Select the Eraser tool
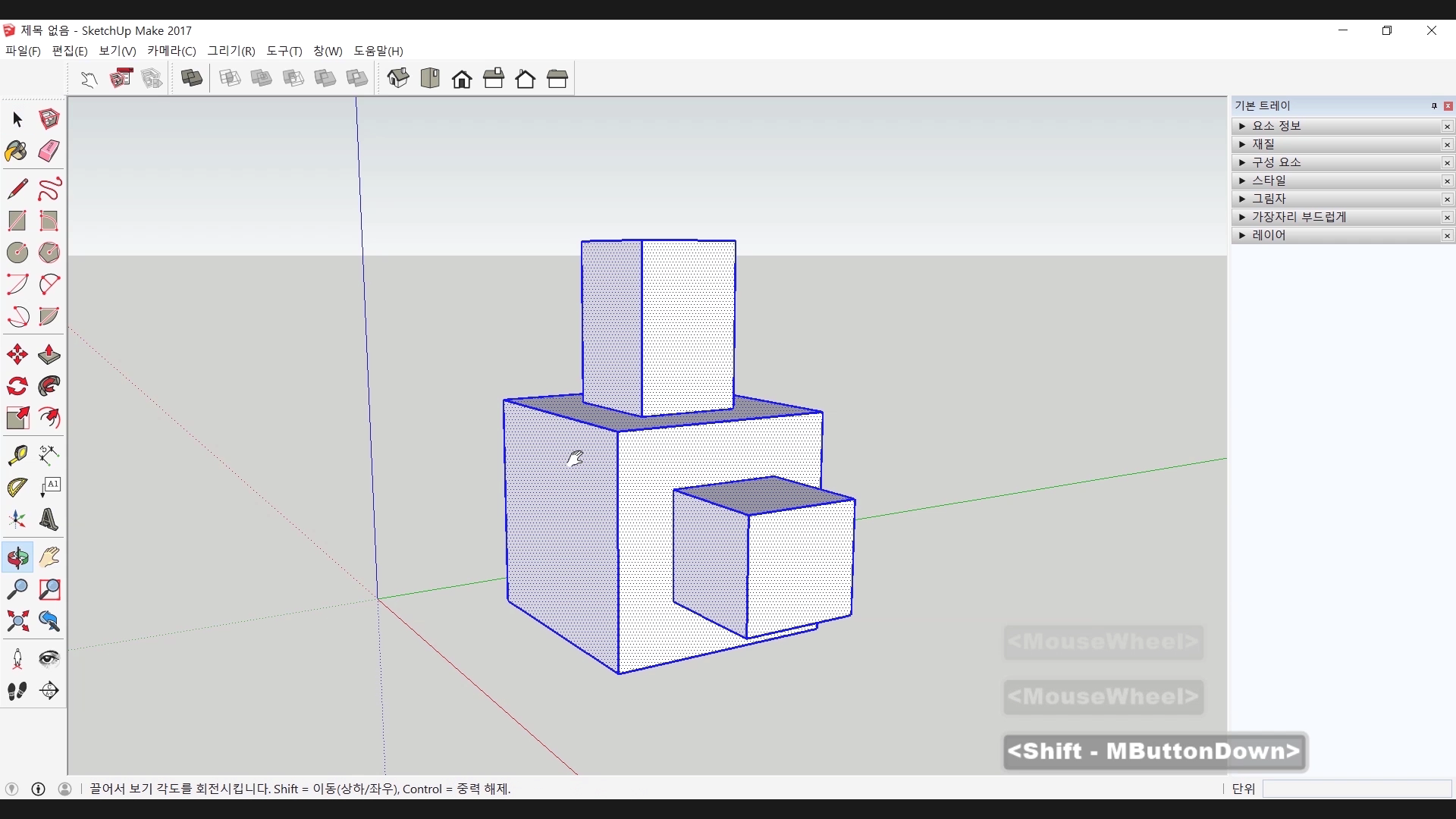This screenshot has height=819, width=1456. [49, 151]
